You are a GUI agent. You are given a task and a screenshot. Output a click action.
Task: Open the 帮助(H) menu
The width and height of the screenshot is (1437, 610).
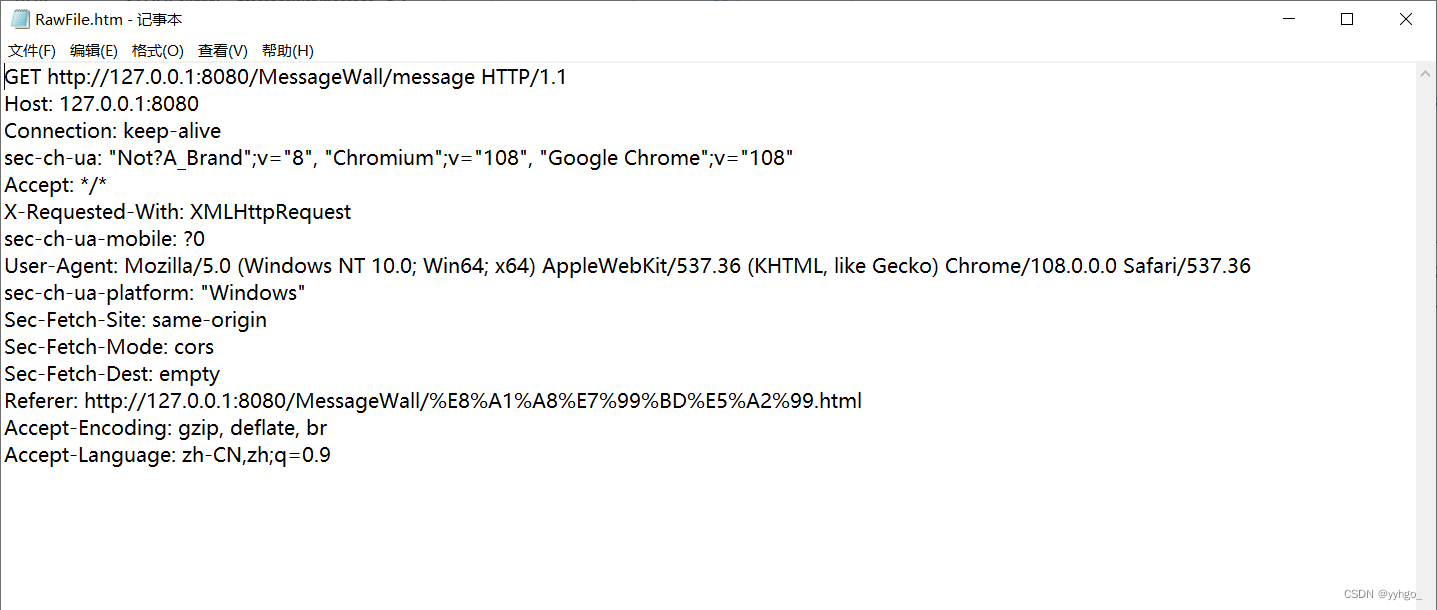click(x=288, y=50)
